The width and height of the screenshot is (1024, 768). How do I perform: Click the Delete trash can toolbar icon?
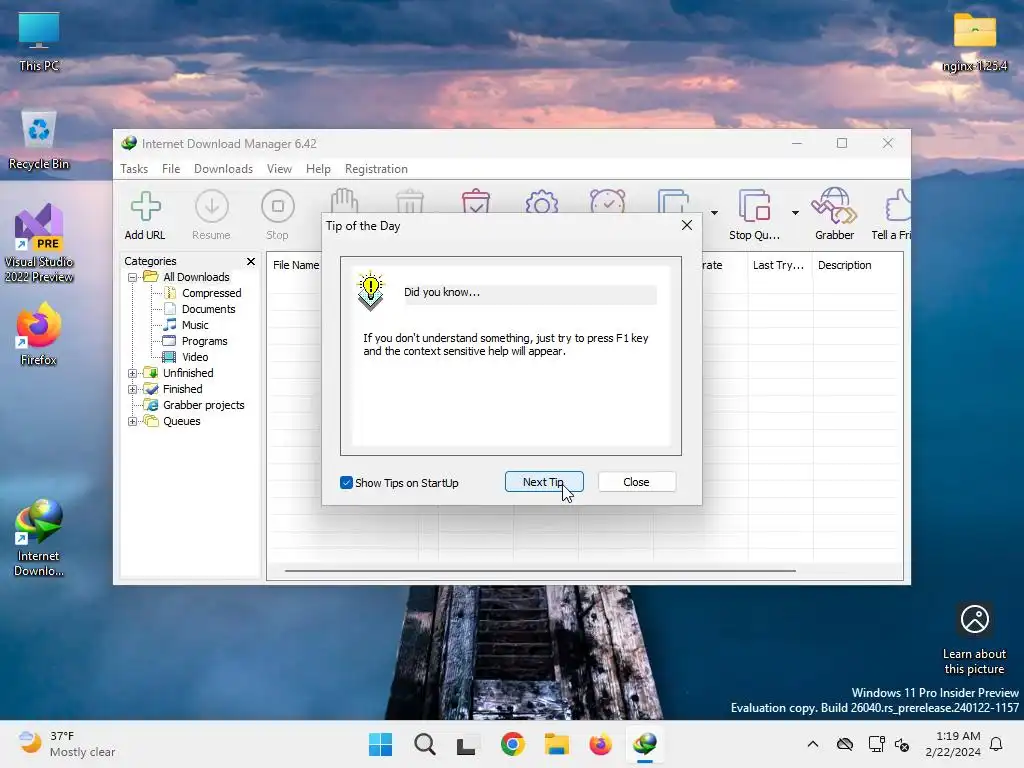click(410, 201)
